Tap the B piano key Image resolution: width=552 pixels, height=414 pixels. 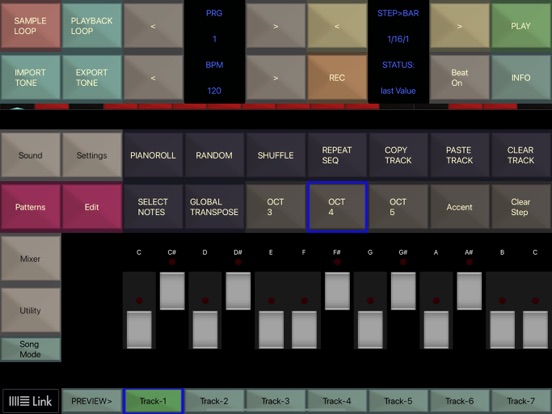pos(502,330)
